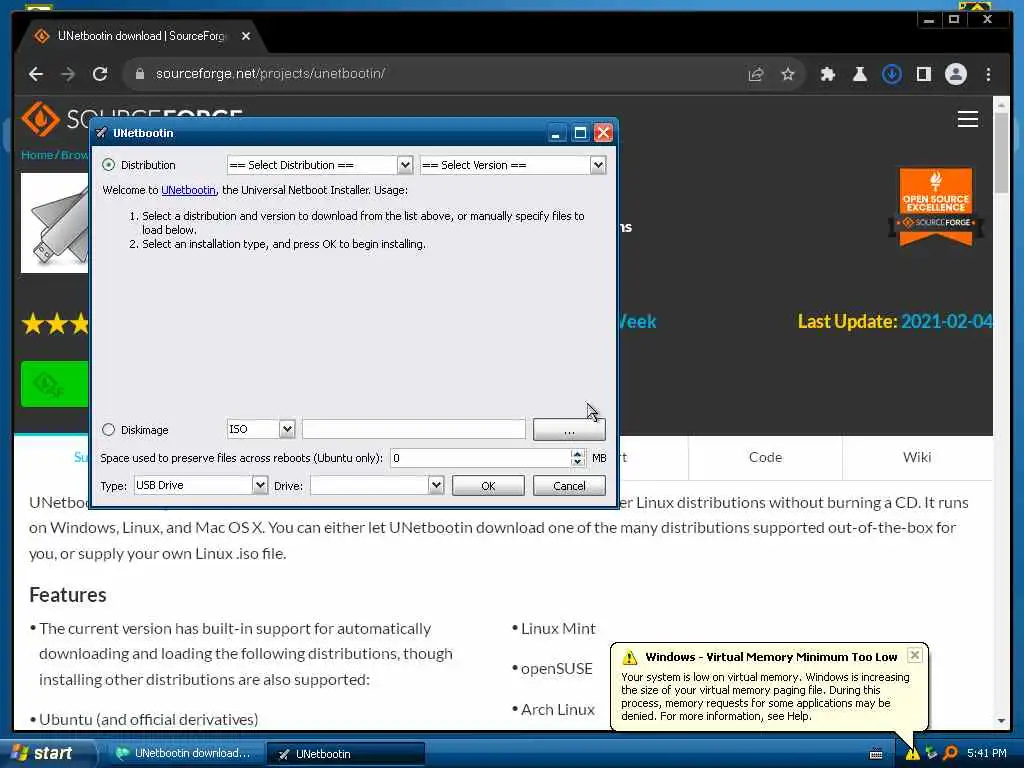Click the disk image file path field
This screenshot has width=1024, height=768.
413,429
